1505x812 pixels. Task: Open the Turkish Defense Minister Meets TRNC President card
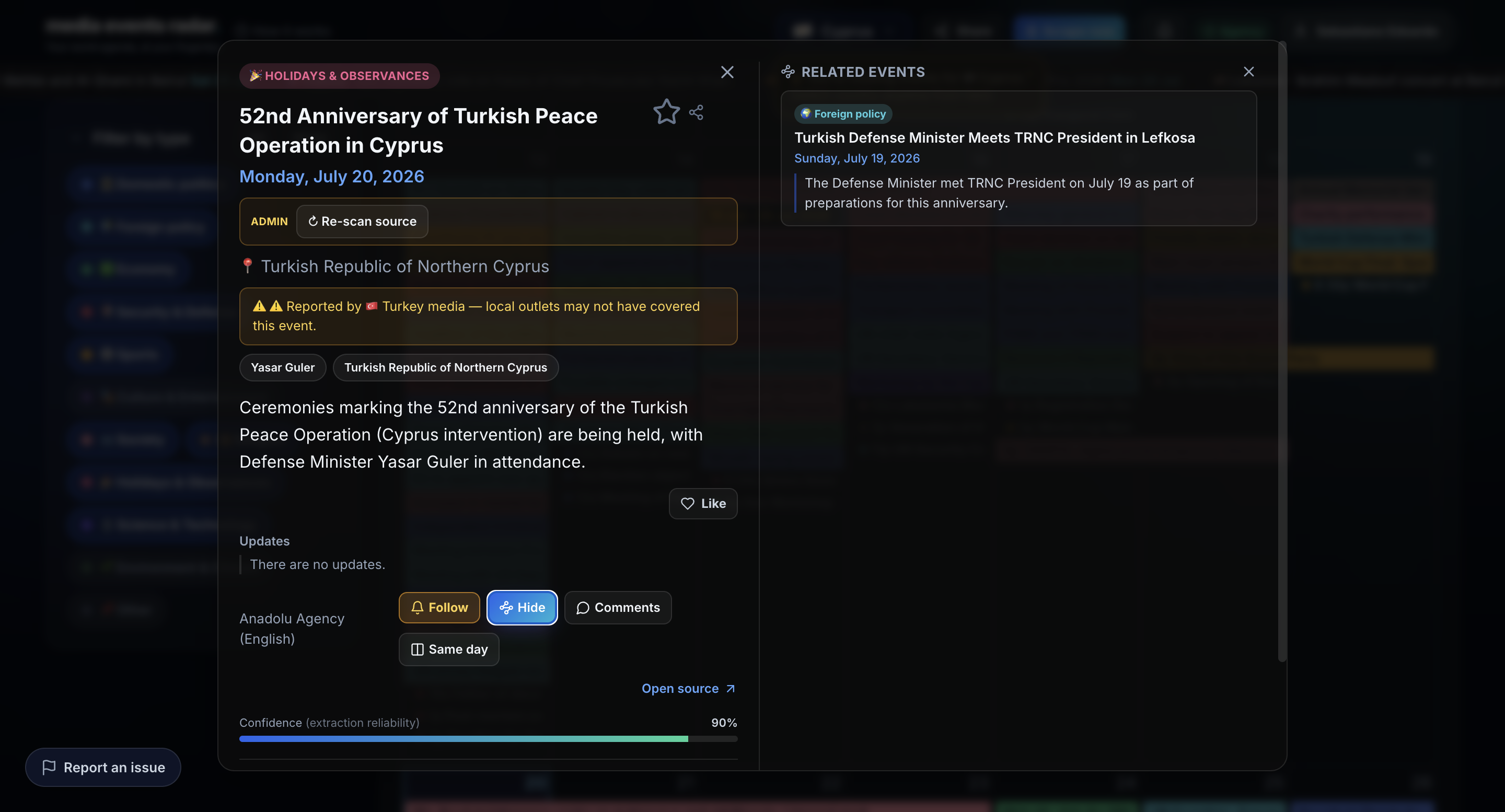1018,158
